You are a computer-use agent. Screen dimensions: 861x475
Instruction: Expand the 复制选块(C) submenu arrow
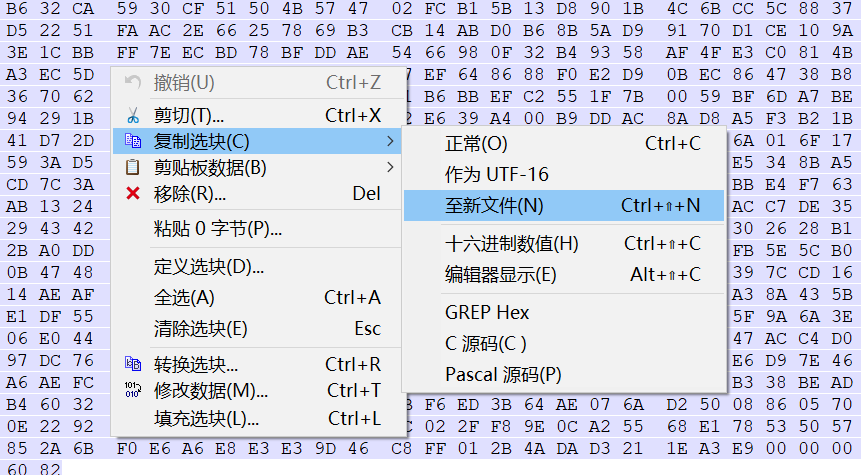tap(389, 142)
